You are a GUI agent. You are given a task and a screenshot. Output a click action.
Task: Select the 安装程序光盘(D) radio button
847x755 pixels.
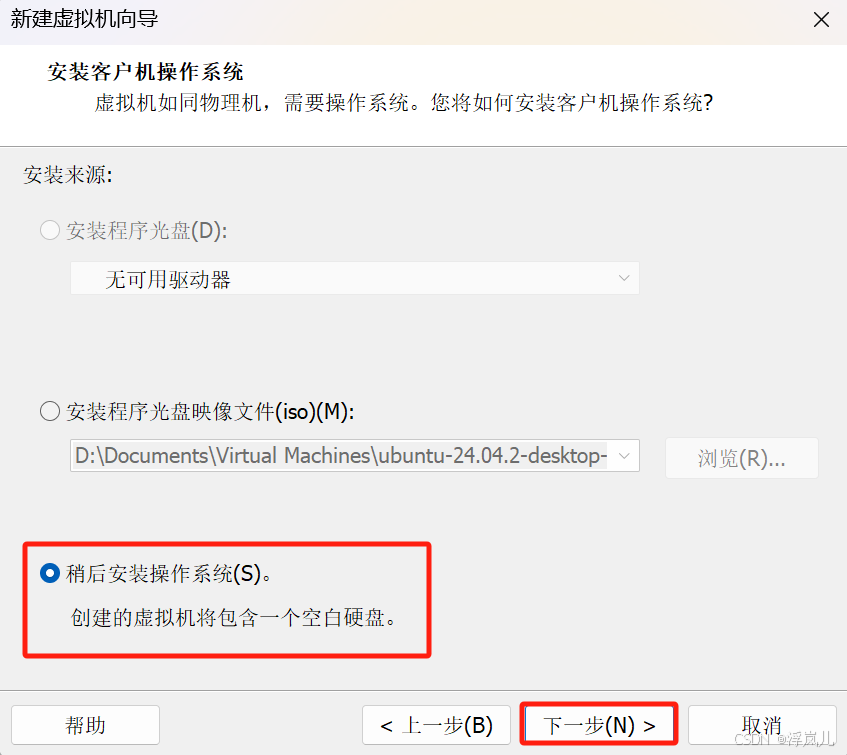click(50, 231)
